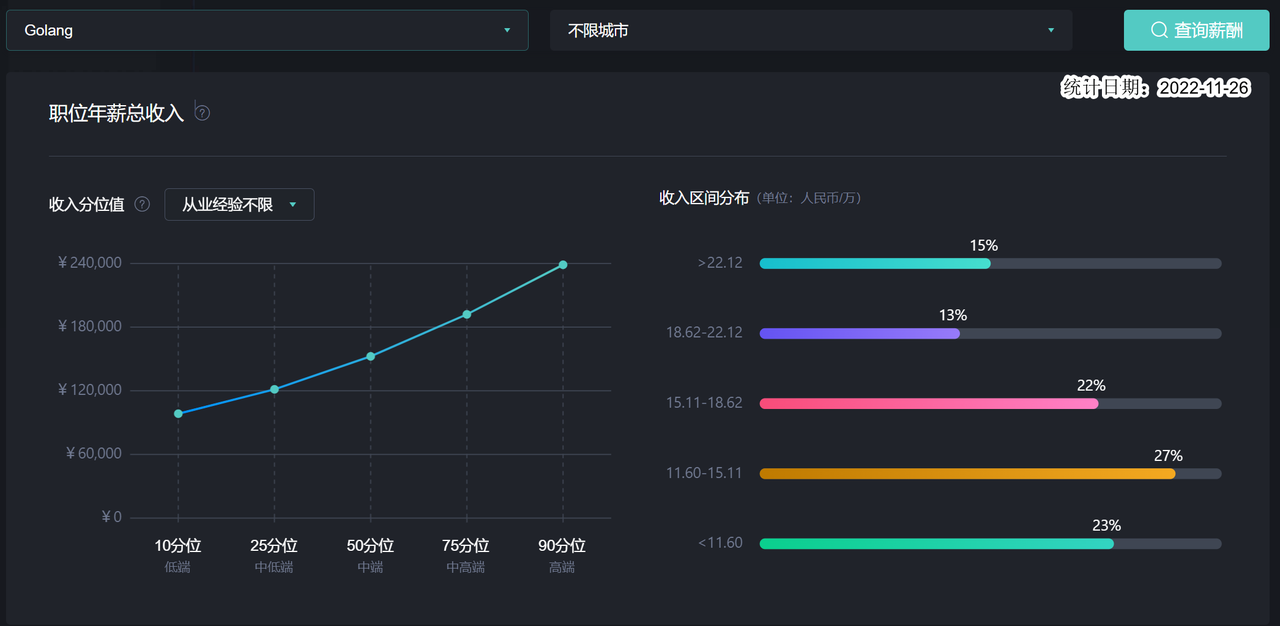Click help icon beside 职位年薪总收入 title
Viewport: 1280px width, 626px height.
click(x=202, y=113)
